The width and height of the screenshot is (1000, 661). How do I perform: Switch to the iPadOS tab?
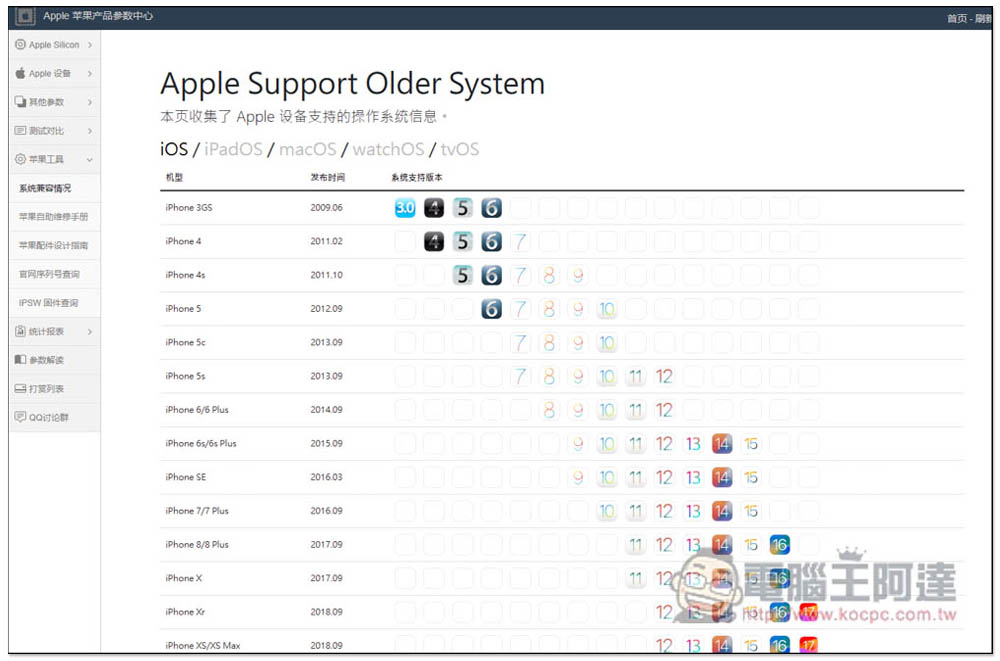(x=233, y=149)
